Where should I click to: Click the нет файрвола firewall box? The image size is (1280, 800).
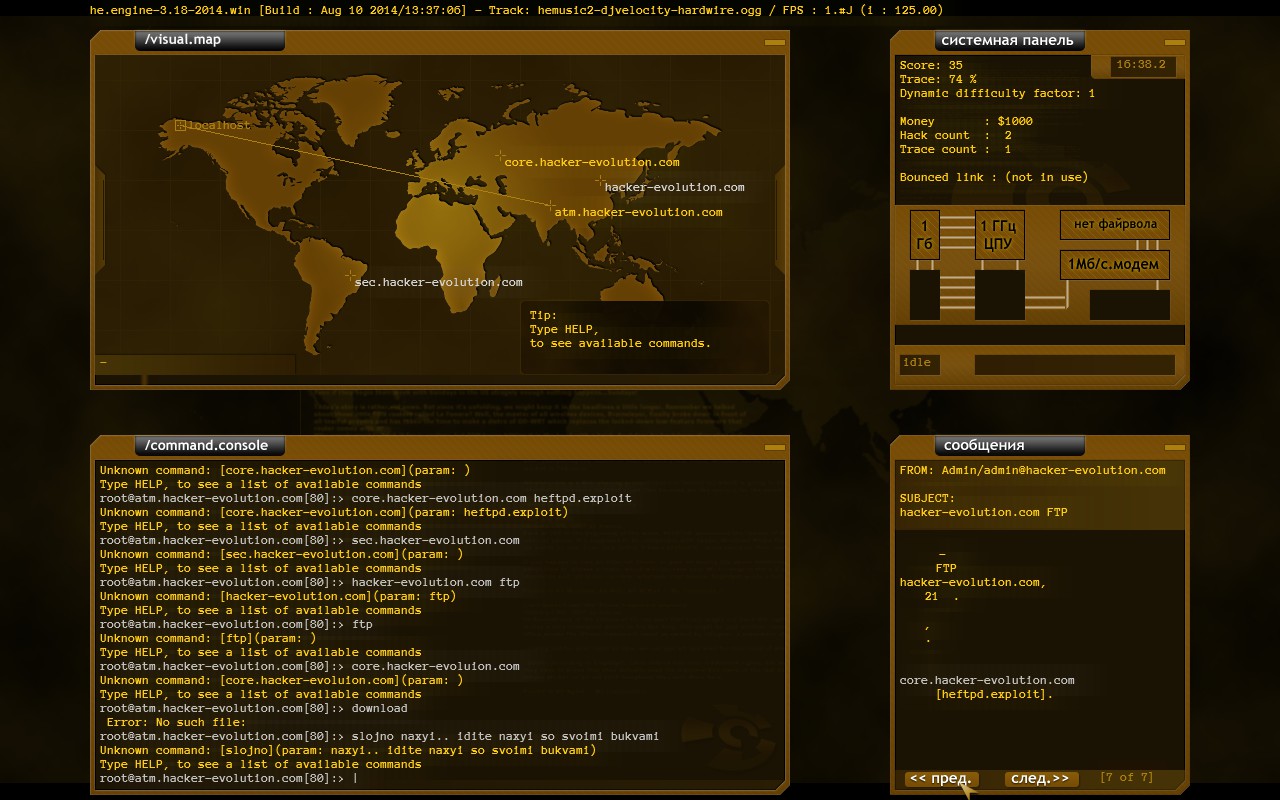tap(1115, 225)
